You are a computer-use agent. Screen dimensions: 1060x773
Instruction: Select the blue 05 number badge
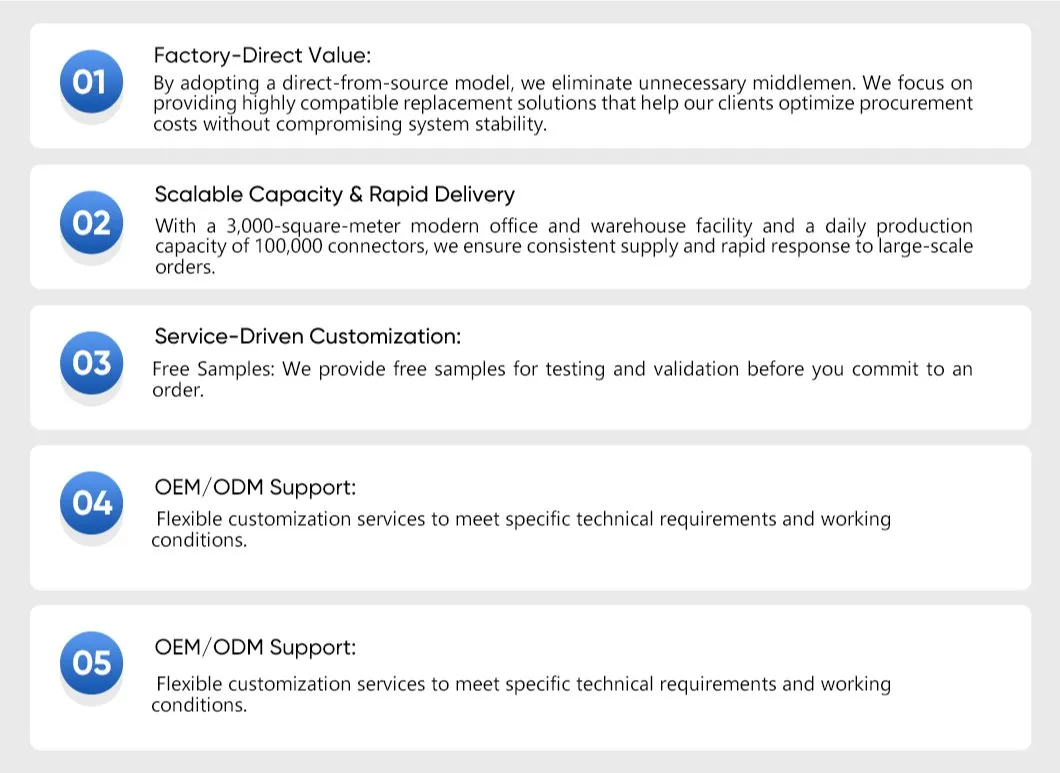91,662
